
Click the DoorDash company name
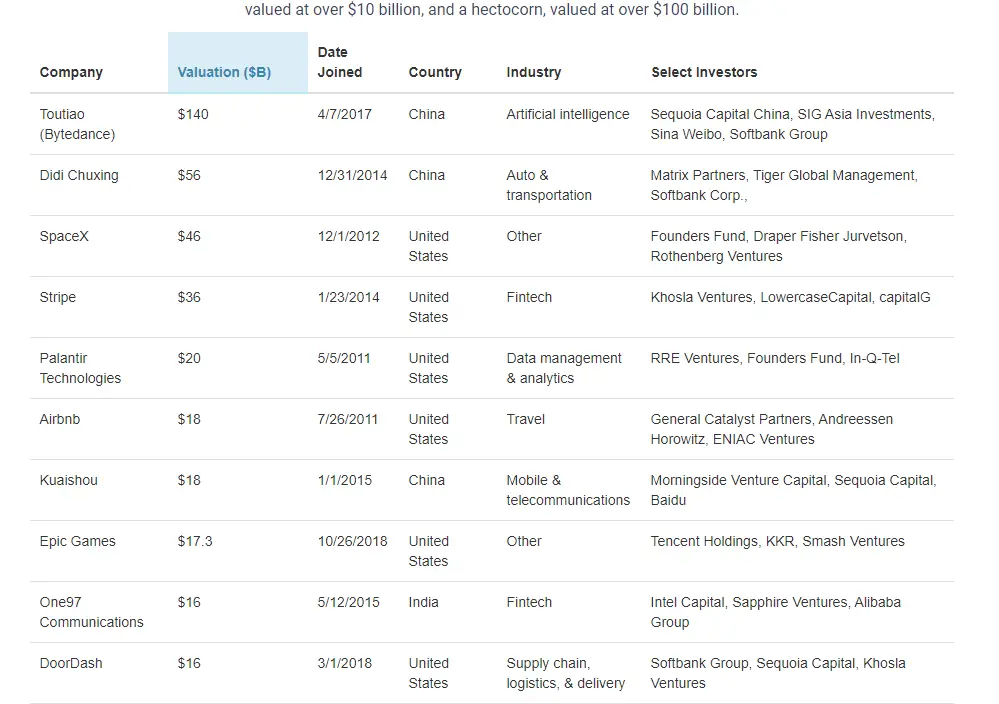point(71,663)
